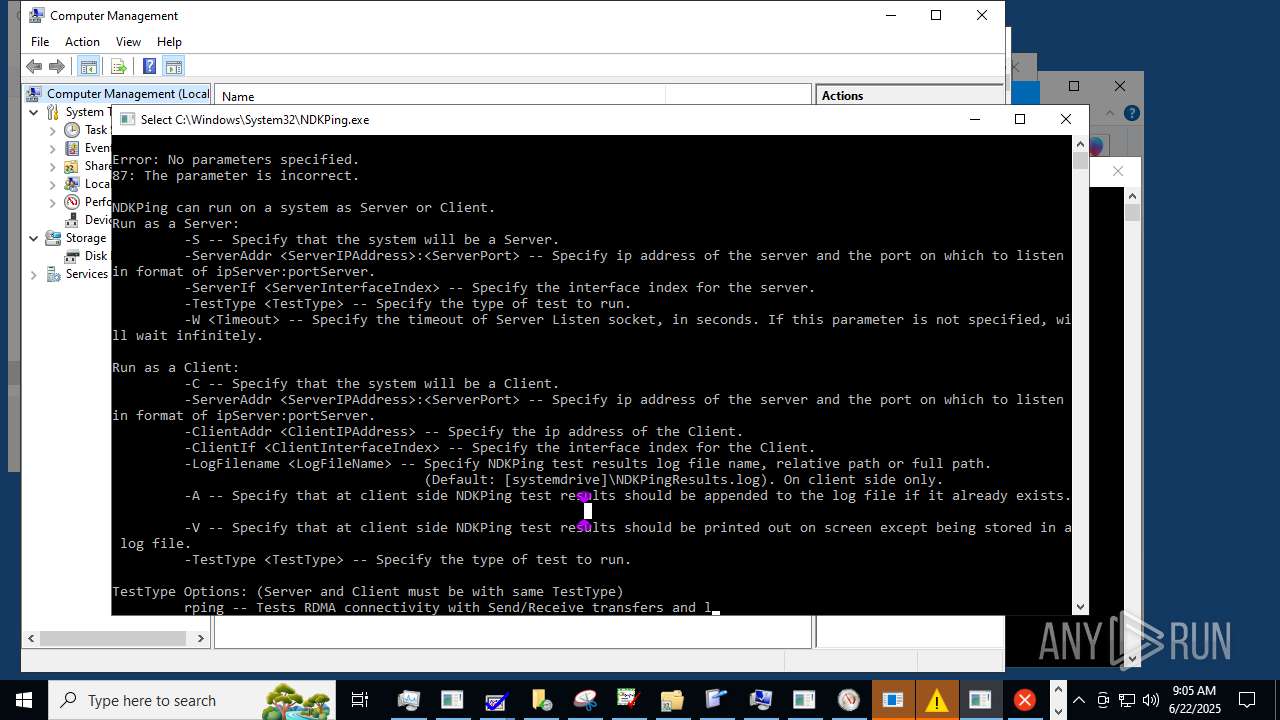Expand the Task Scheduler node
This screenshot has width=1280, height=720.
point(52,130)
